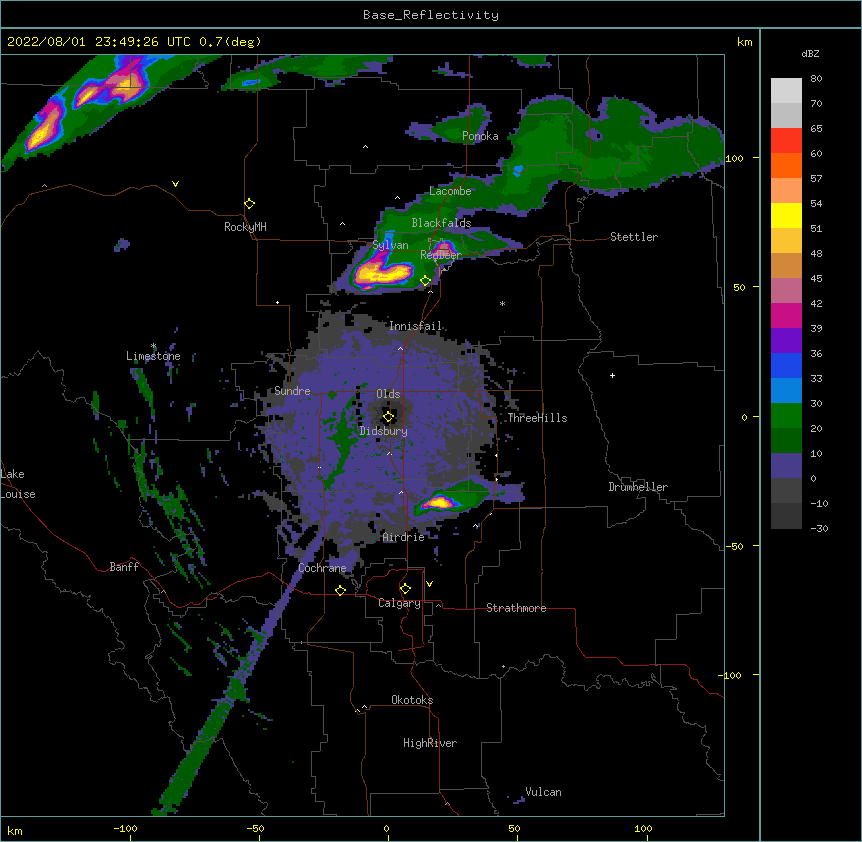Click the Lacombe city label
The width and height of the screenshot is (862, 842).
coord(450,191)
